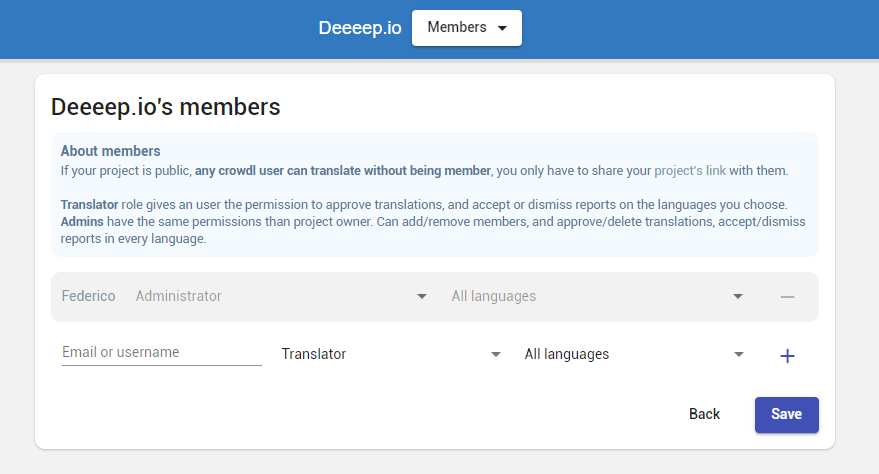This screenshot has width=879, height=474.
Task: Open Federico's All languages selector
Action: [x=598, y=296]
